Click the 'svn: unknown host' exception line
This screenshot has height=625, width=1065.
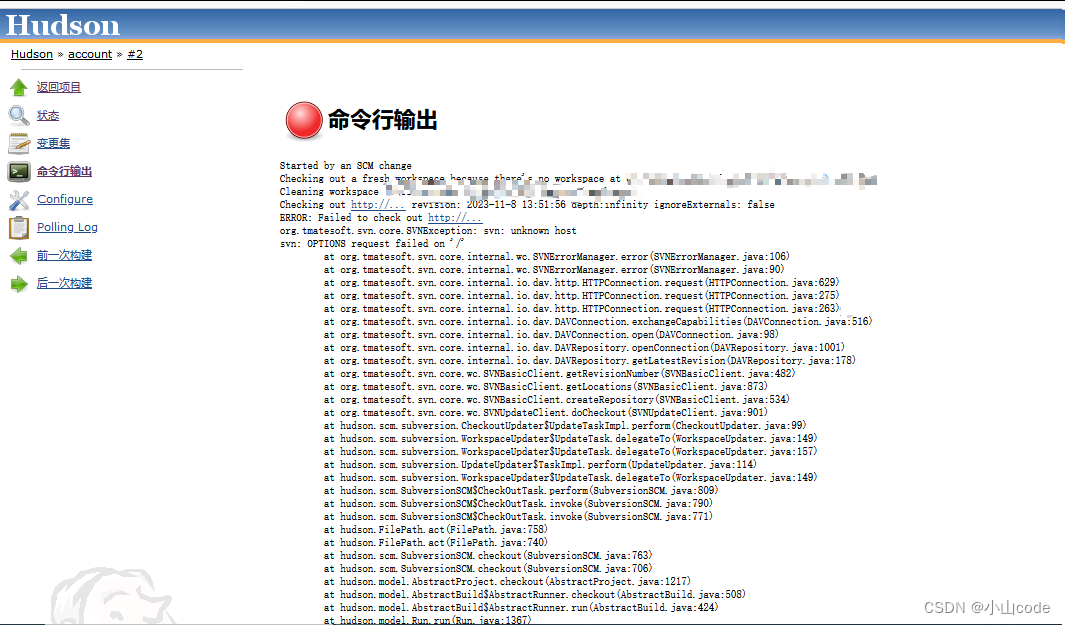(428, 231)
